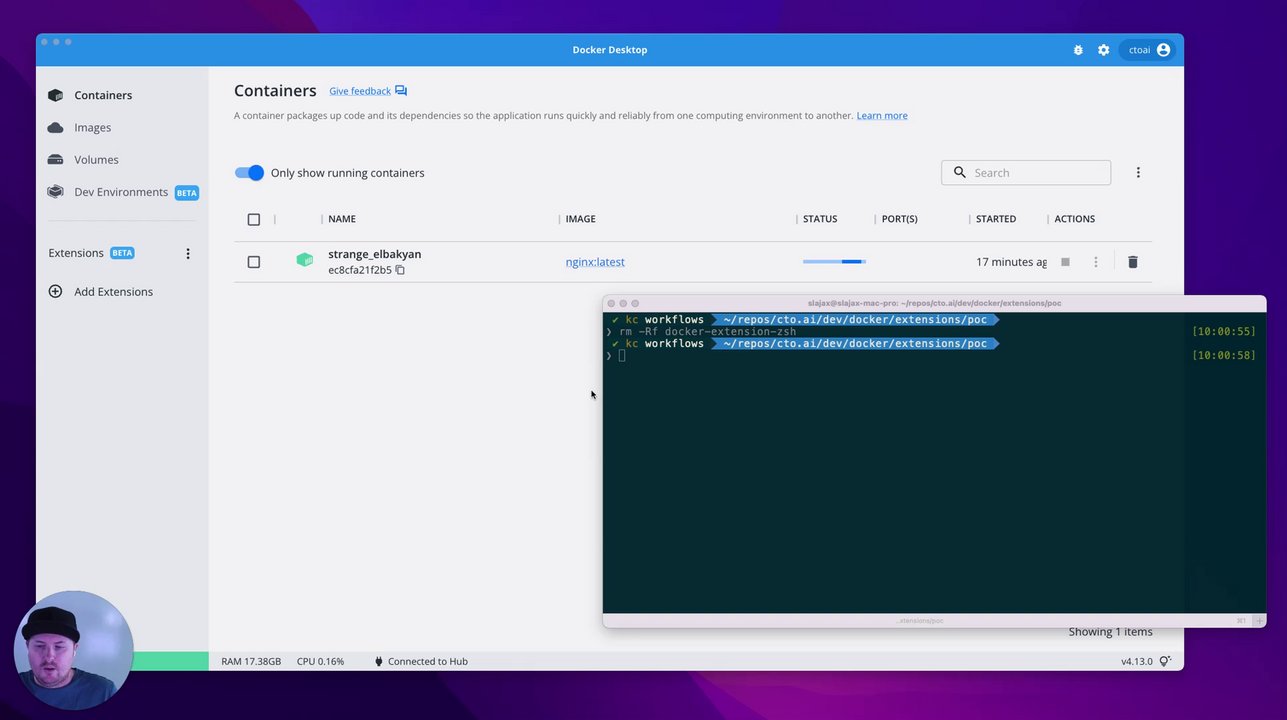Focus the container Search field
Screen dimensions: 1287x720
click(1026, 173)
